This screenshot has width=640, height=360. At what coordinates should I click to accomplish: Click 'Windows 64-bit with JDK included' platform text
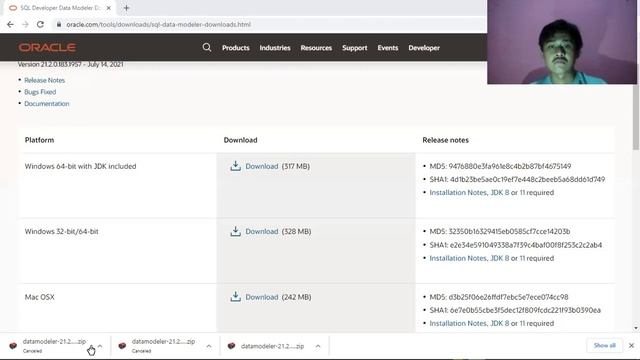point(80,166)
